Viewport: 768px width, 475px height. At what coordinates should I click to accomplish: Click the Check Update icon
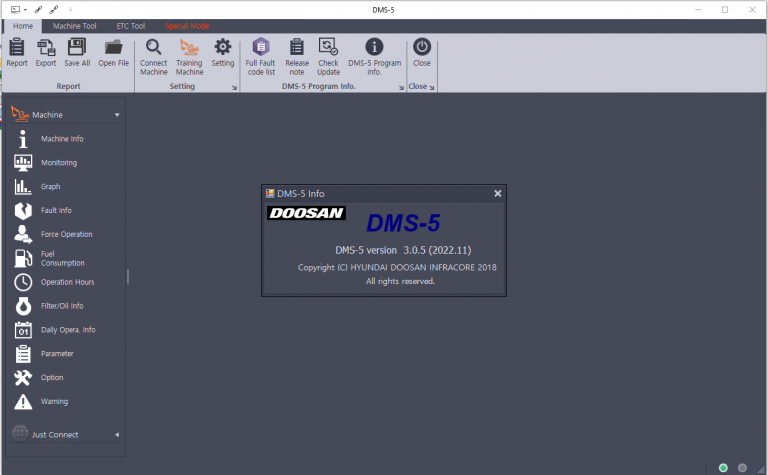coord(328,47)
